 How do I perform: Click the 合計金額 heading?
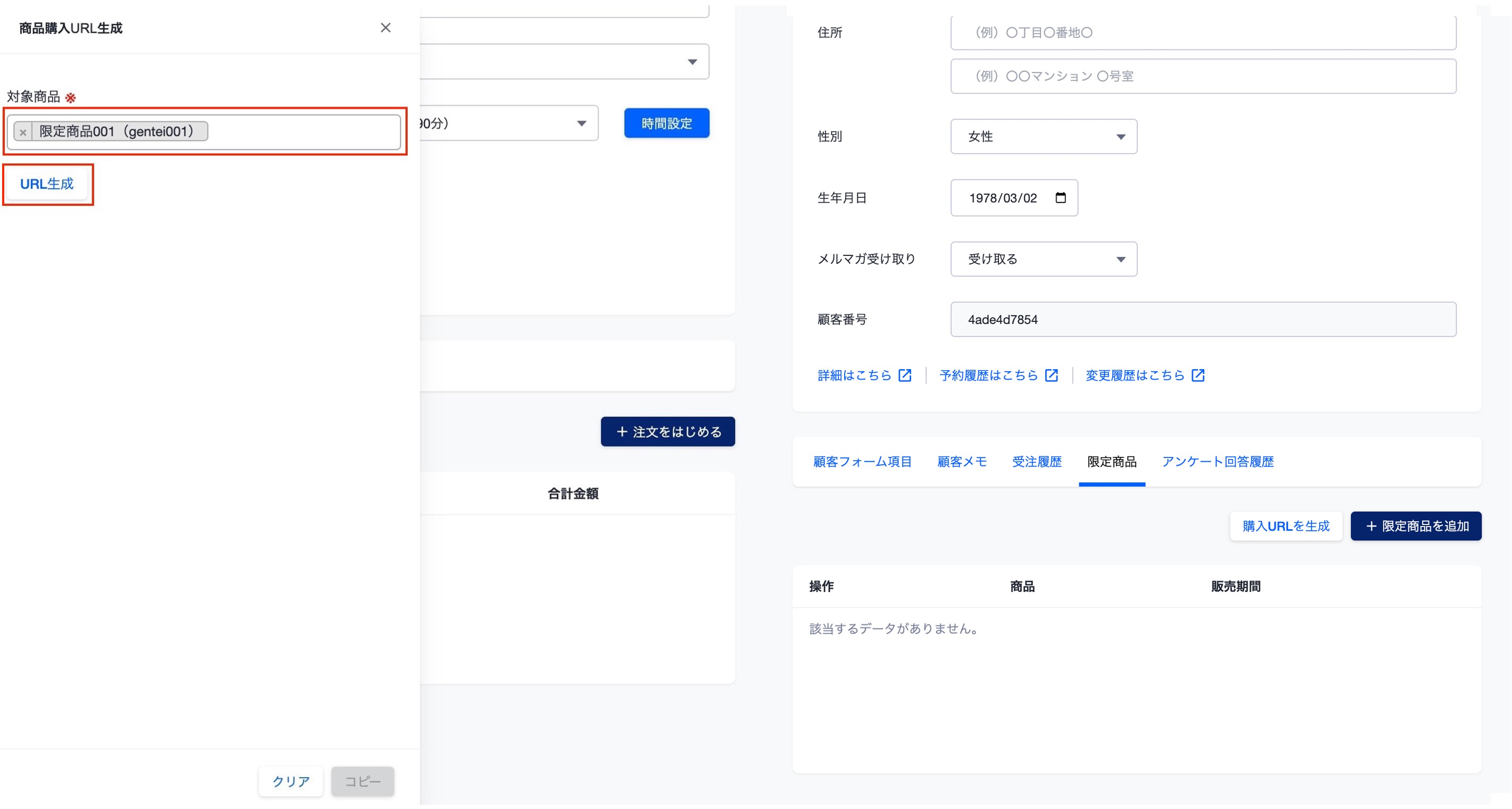coord(573,494)
